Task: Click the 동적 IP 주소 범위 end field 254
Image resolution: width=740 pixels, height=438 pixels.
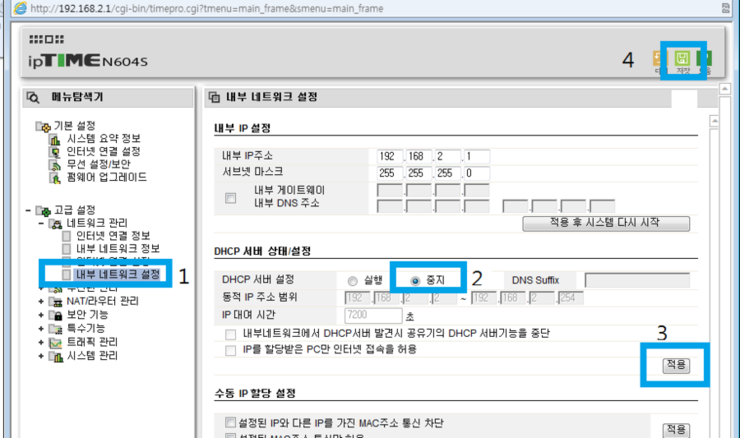Action: tap(571, 298)
